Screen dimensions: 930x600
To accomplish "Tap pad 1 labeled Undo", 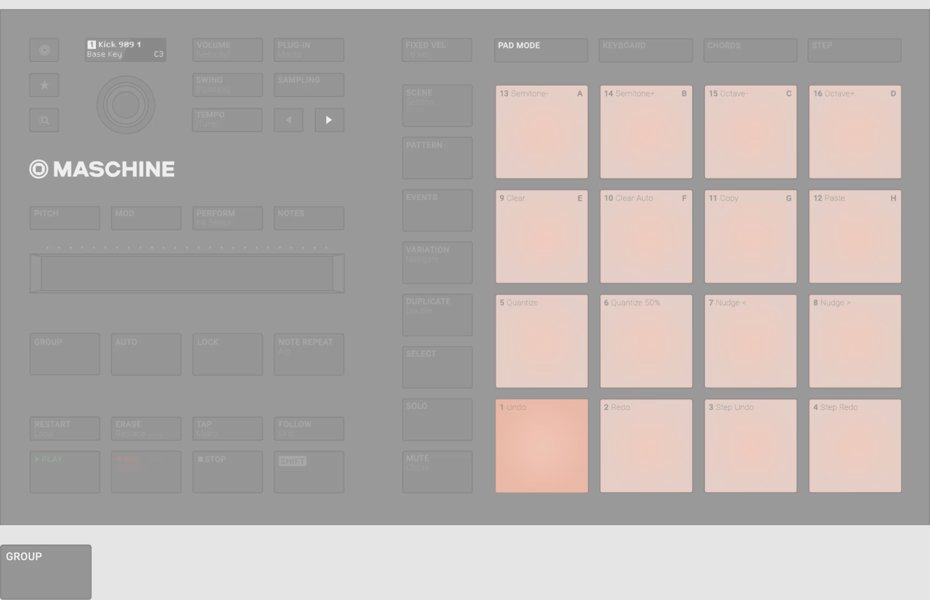I will pyautogui.click(x=541, y=446).
